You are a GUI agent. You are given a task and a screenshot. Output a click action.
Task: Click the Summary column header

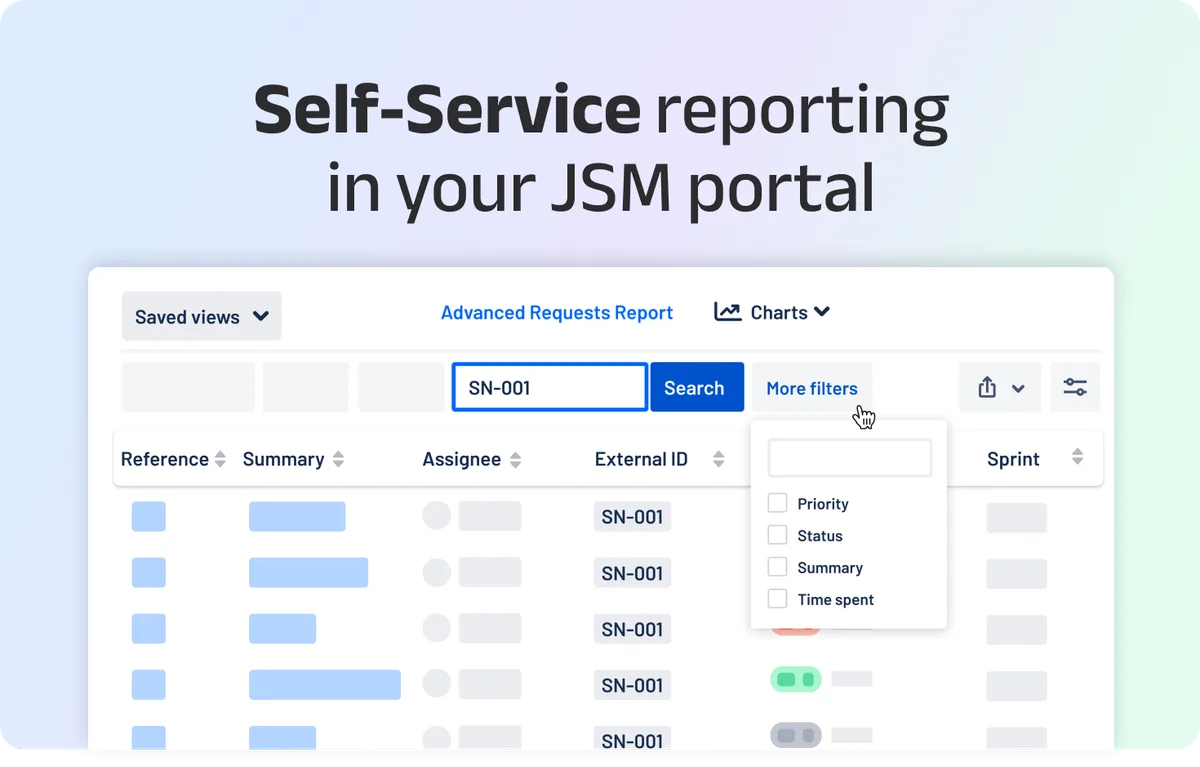283,459
